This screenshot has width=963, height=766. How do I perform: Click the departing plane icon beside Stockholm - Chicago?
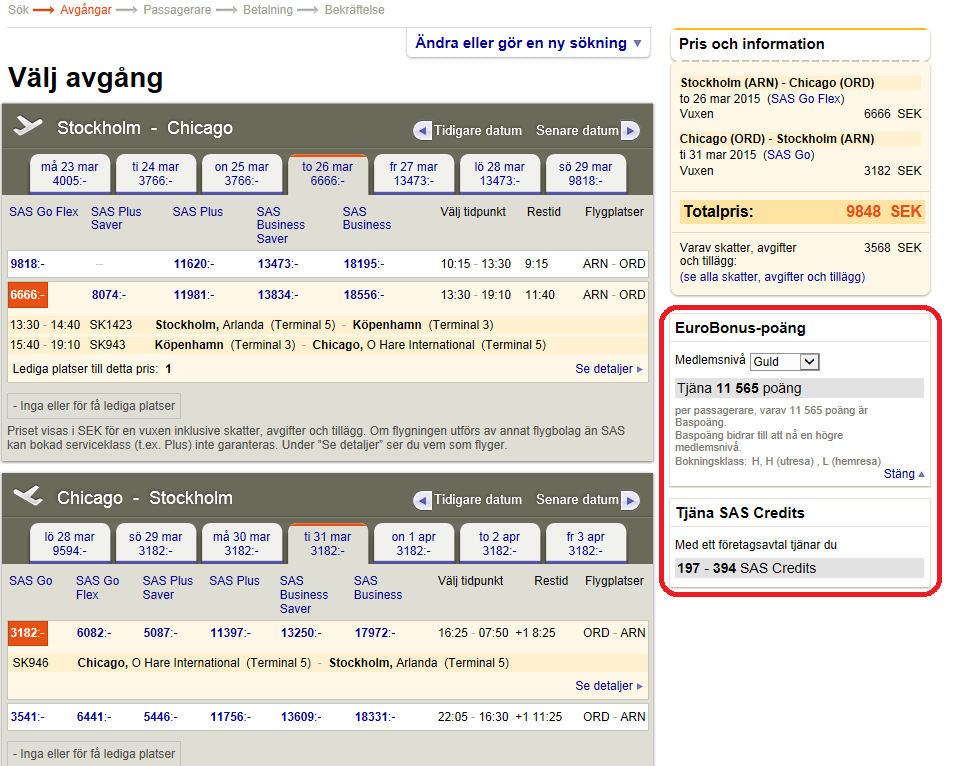click(x=28, y=127)
